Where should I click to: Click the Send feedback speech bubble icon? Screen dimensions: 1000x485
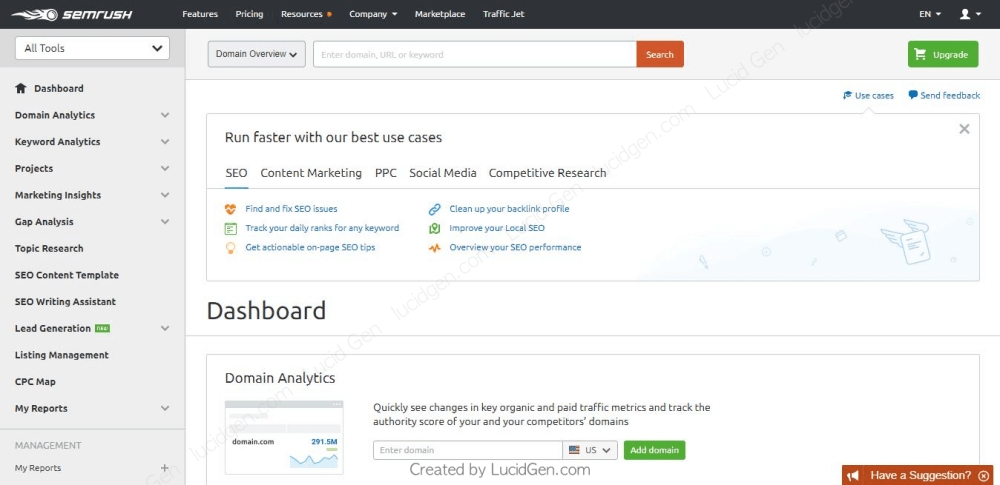(913, 94)
